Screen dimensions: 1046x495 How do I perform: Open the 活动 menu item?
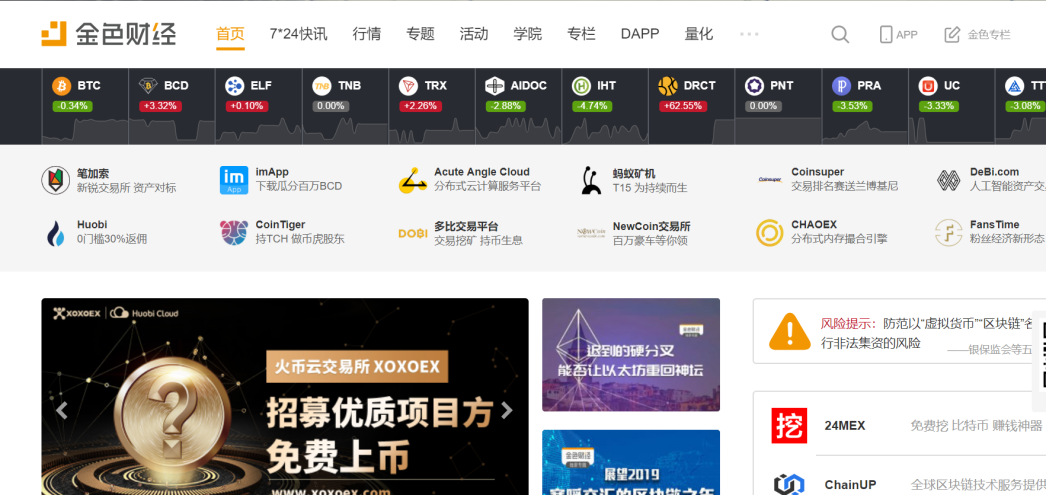tap(474, 34)
